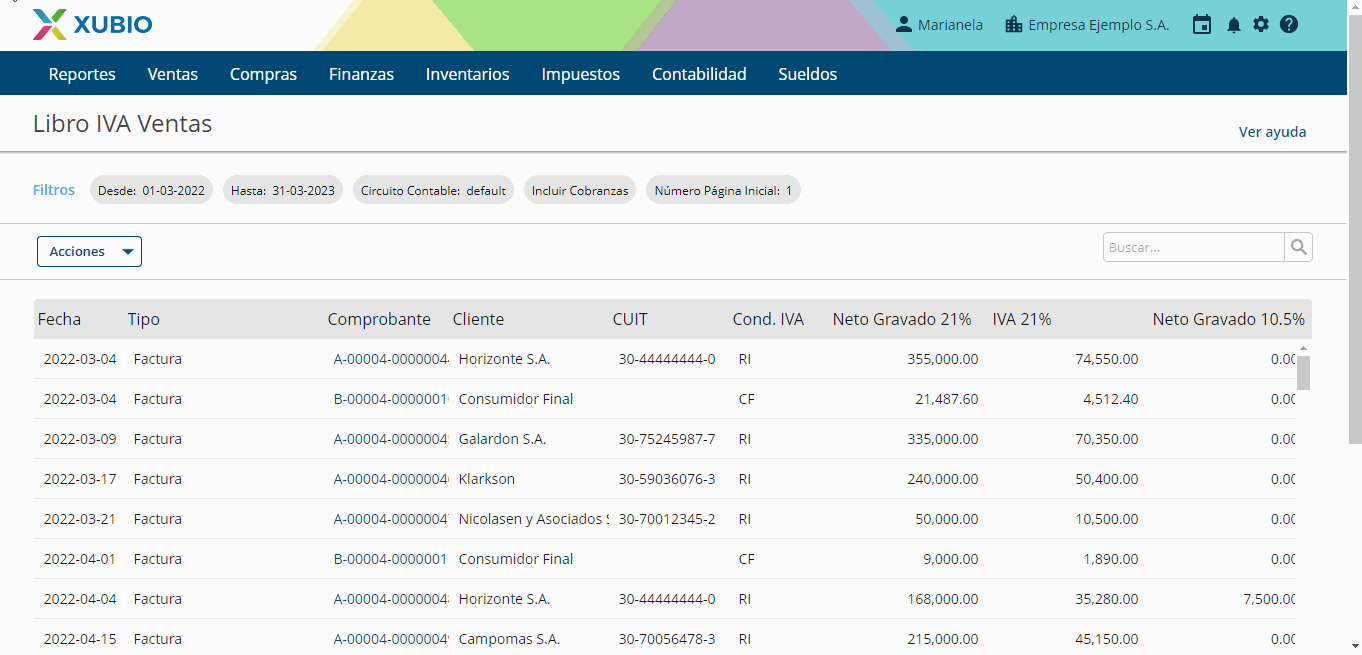Click the Empresa Ejemplo S.A. company icon
Image resolution: width=1362 pixels, height=655 pixels.
(1014, 25)
